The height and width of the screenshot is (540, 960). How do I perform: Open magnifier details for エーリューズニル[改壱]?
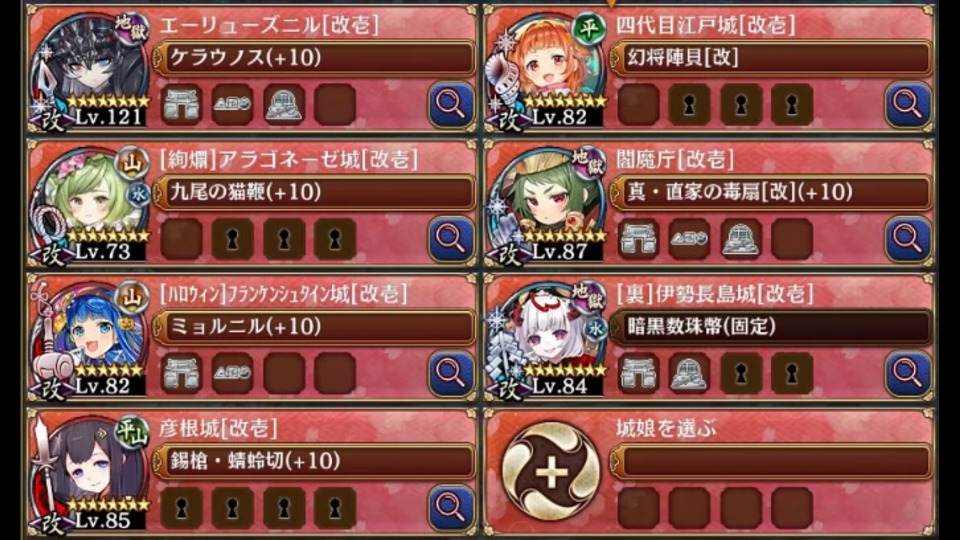click(x=451, y=105)
